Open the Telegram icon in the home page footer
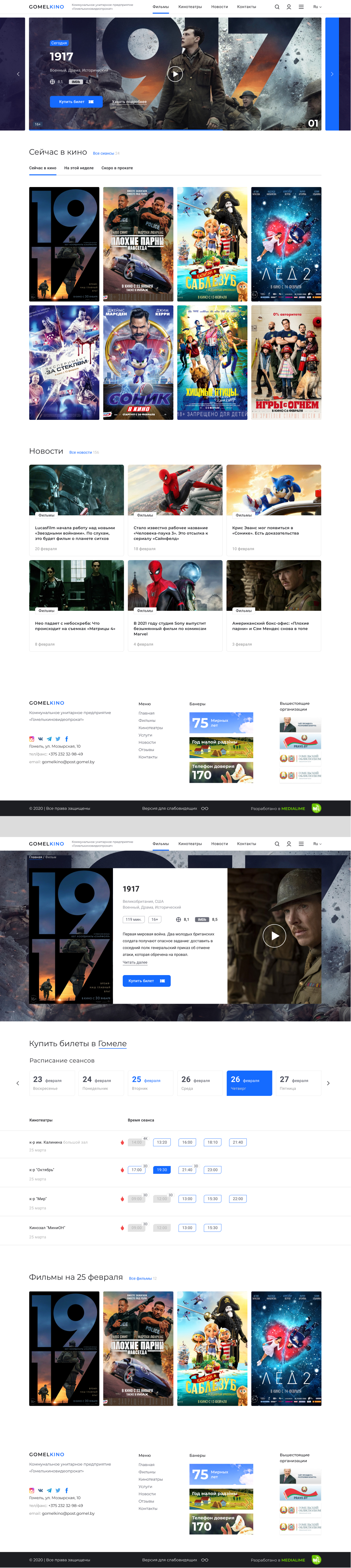This screenshot has width=351, height=1568. click(x=49, y=739)
